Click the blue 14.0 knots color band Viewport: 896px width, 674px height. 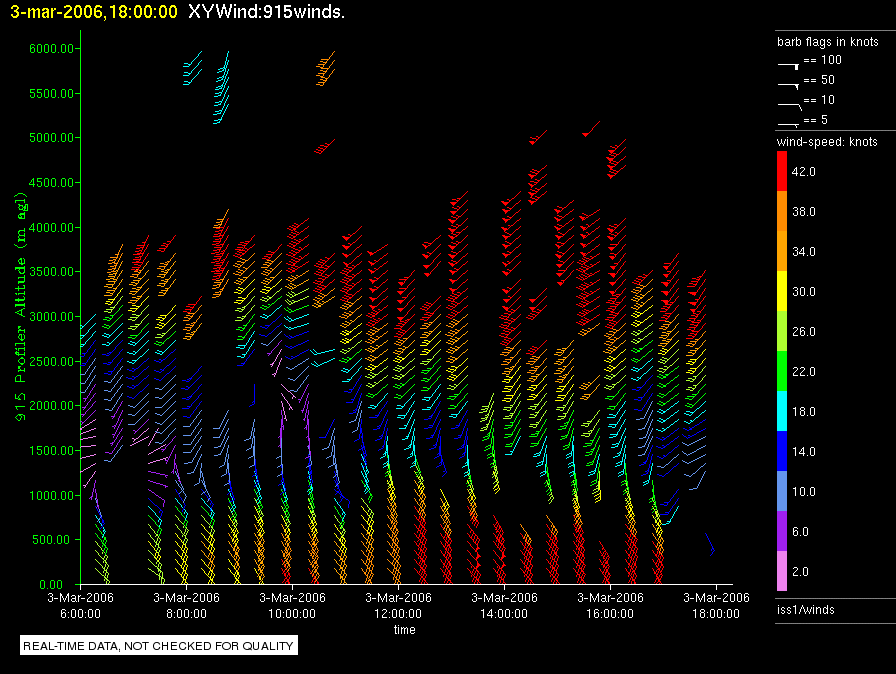[x=782, y=451]
